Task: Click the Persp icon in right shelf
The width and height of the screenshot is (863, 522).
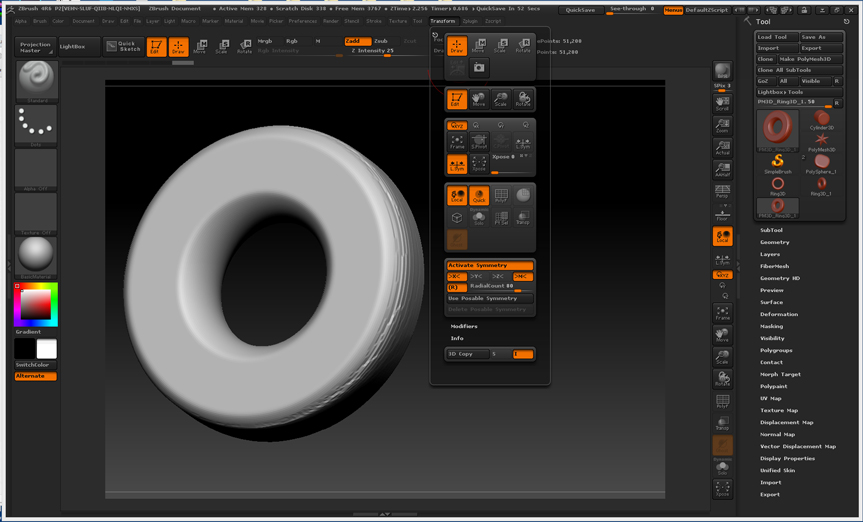Action: pyautogui.click(x=722, y=191)
